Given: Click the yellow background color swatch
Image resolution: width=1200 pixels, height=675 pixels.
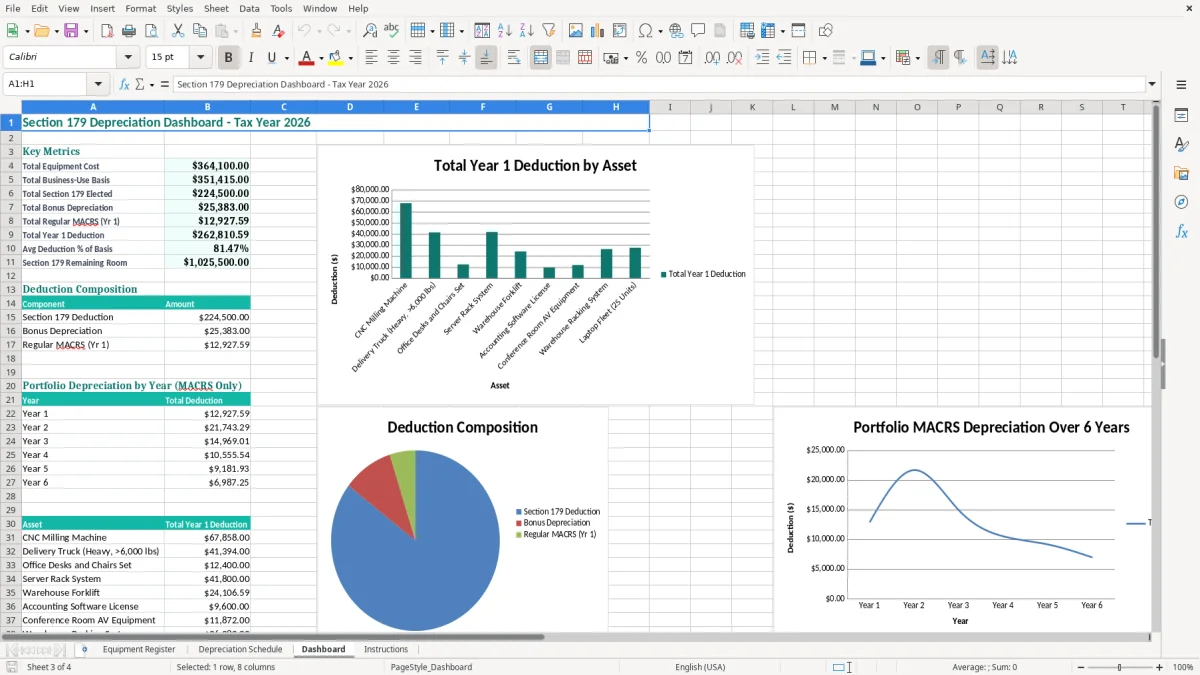Looking at the screenshot, I should (x=335, y=58).
